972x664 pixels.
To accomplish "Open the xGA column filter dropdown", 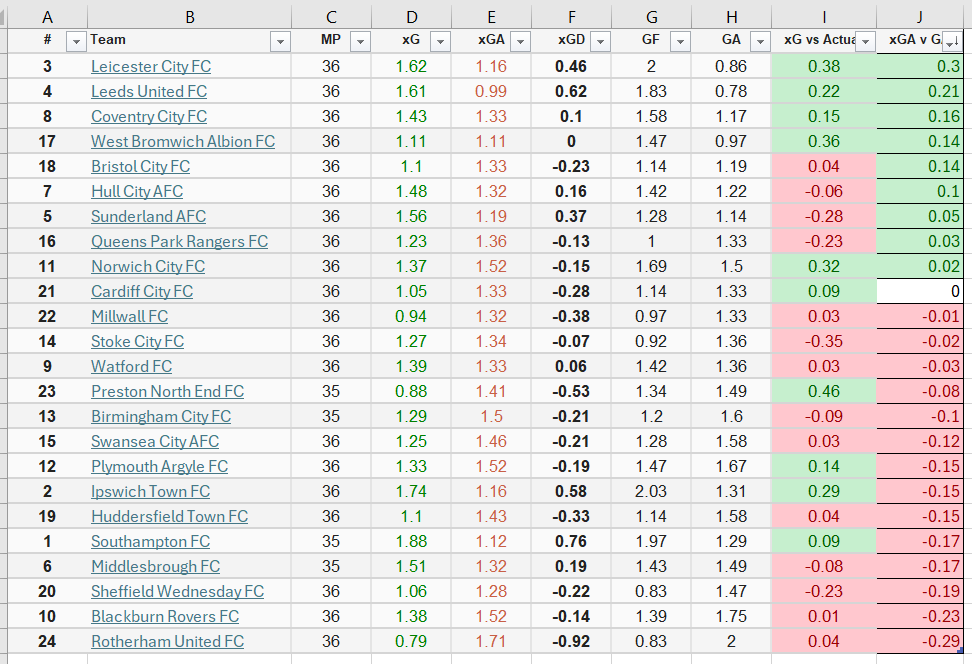I will pyautogui.click(x=520, y=42).
